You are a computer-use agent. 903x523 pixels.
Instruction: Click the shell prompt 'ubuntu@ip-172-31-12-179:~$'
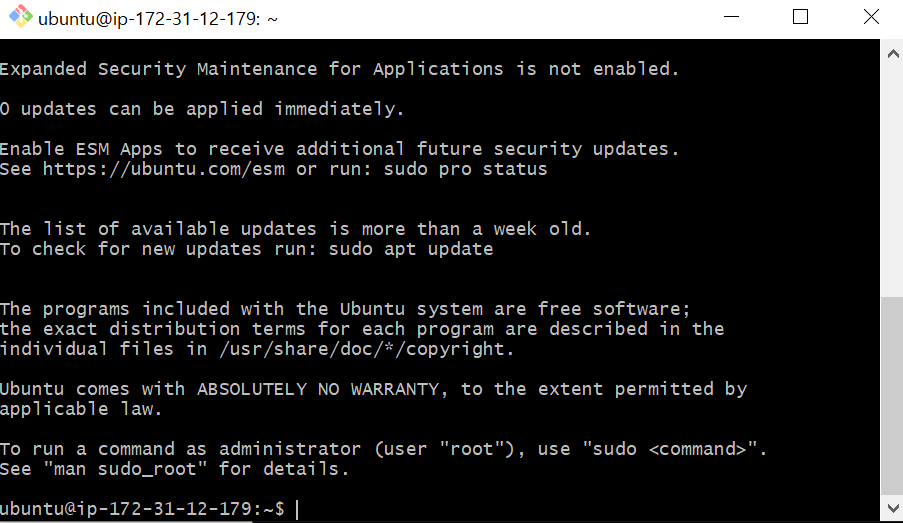click(x=142, y=509)
